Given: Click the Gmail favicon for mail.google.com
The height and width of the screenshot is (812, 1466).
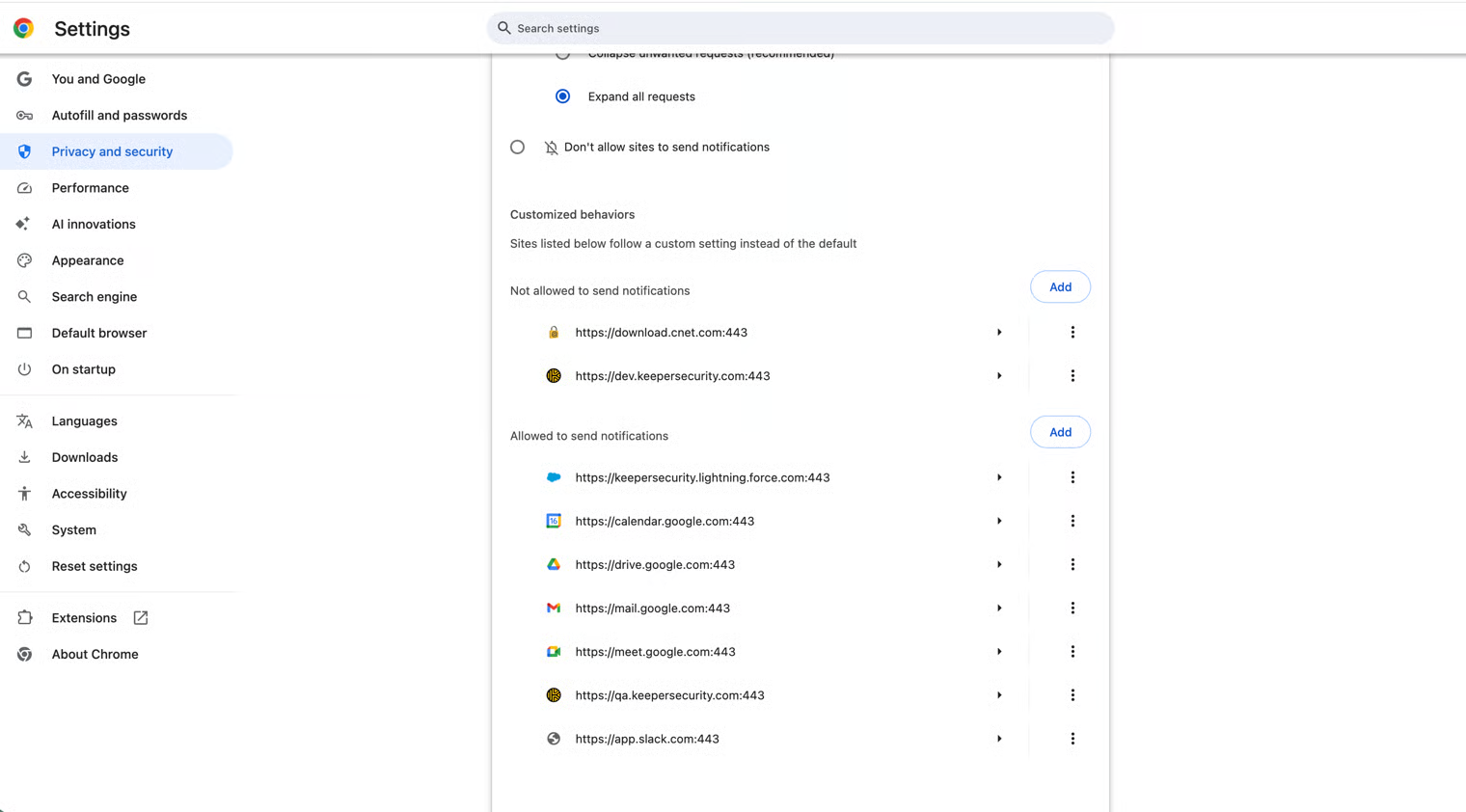Looking at the screenshot, I should [554, 609].
